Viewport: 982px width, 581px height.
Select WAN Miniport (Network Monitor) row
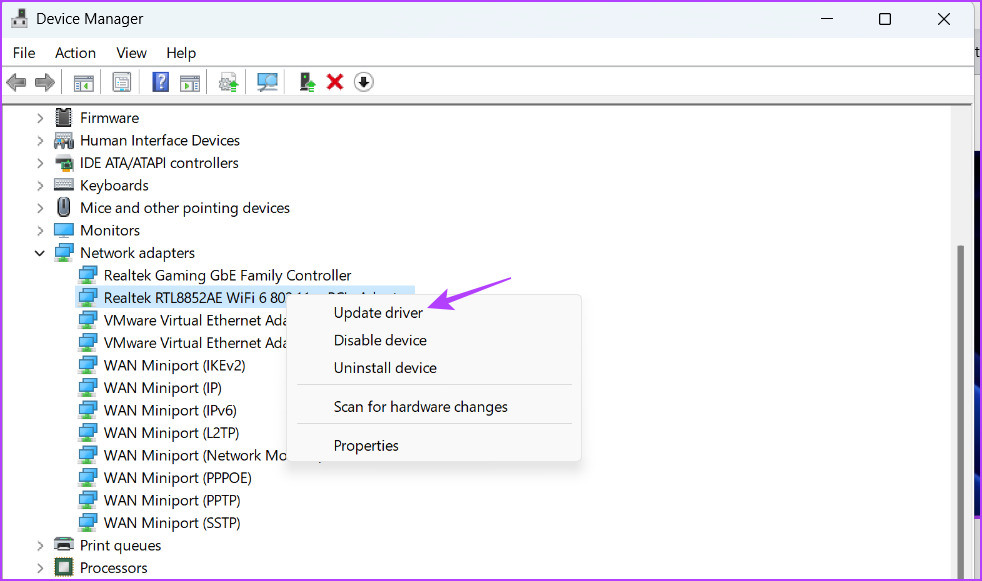(195, 456)
